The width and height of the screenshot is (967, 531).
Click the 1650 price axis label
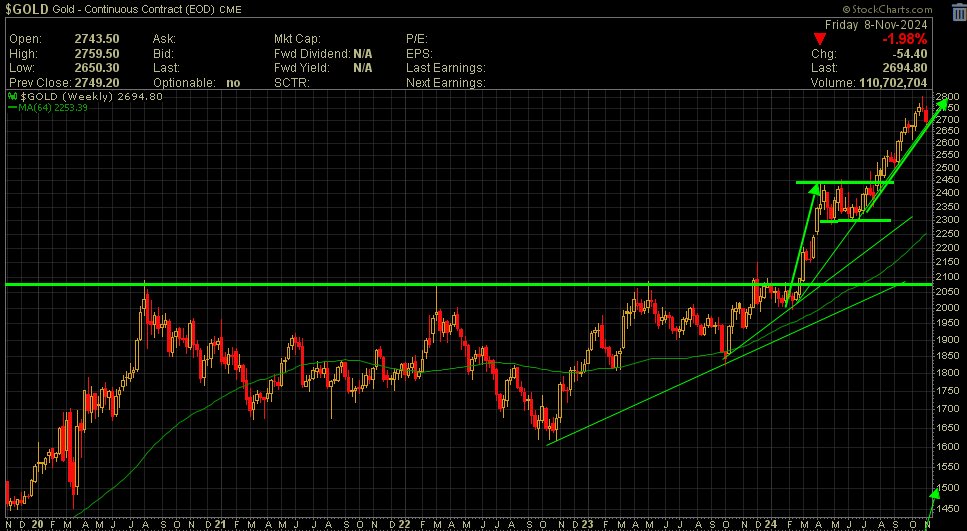(948, 426)
